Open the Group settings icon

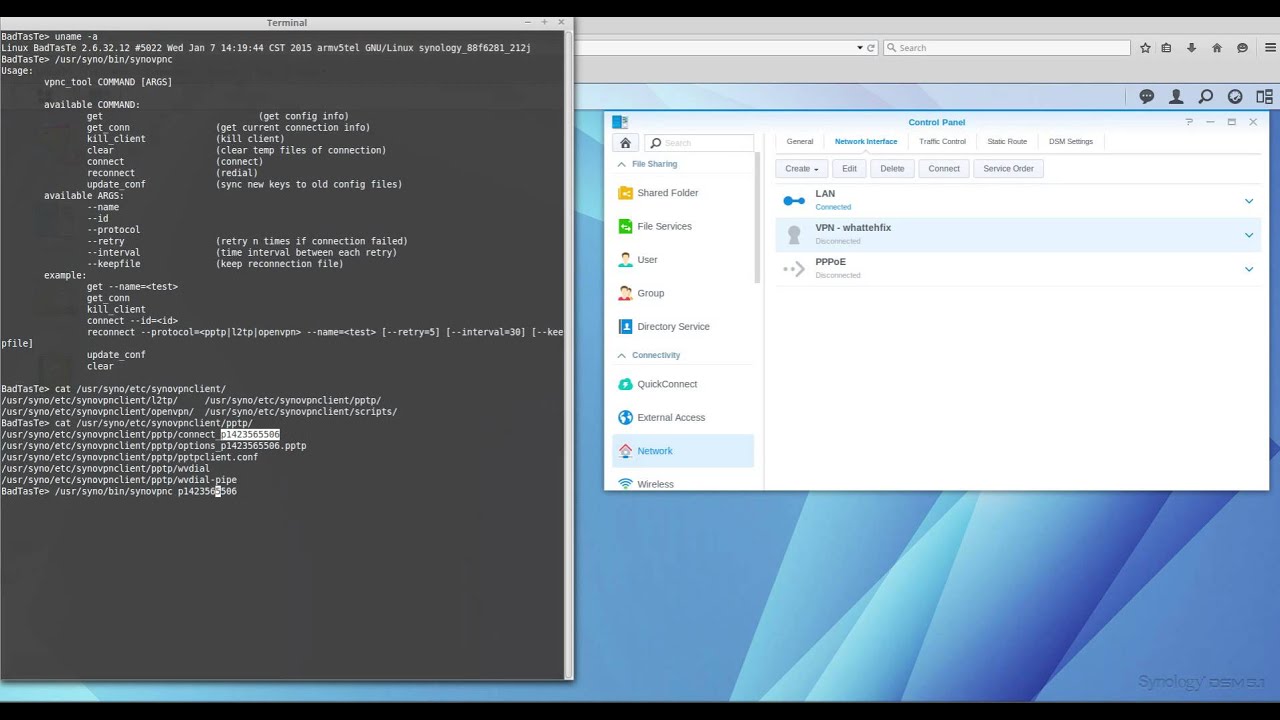[625, 293]
